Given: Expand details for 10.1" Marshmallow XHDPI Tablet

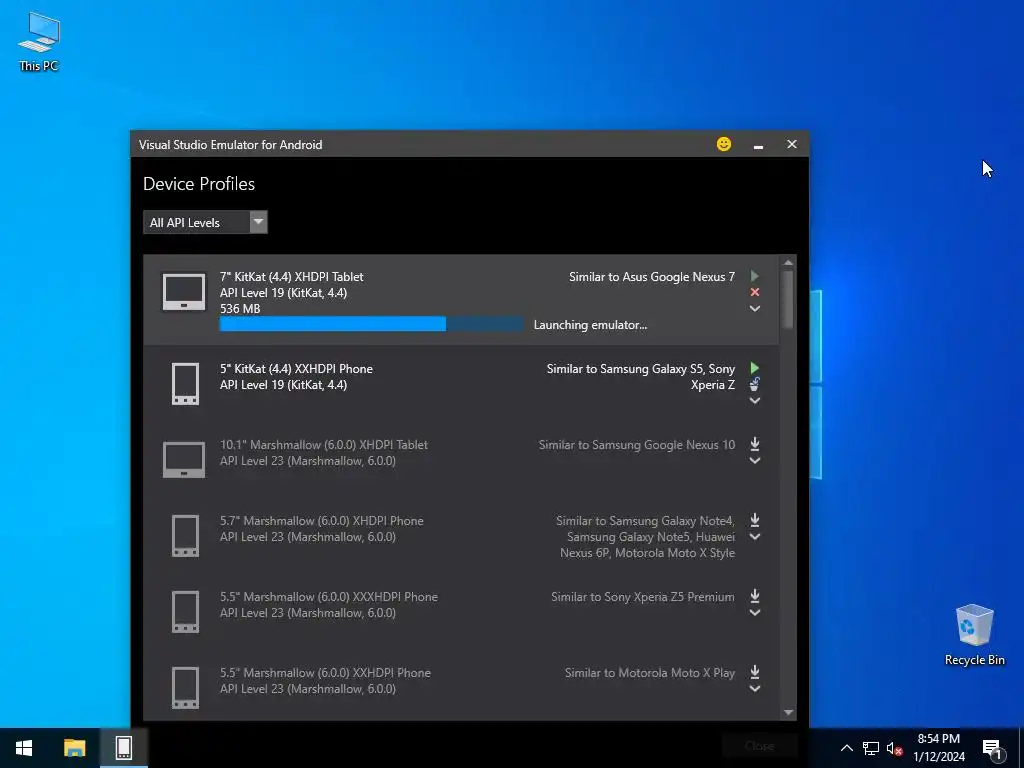Looking at the screenshot, I should pyautogui.click(x=754, y=461).
